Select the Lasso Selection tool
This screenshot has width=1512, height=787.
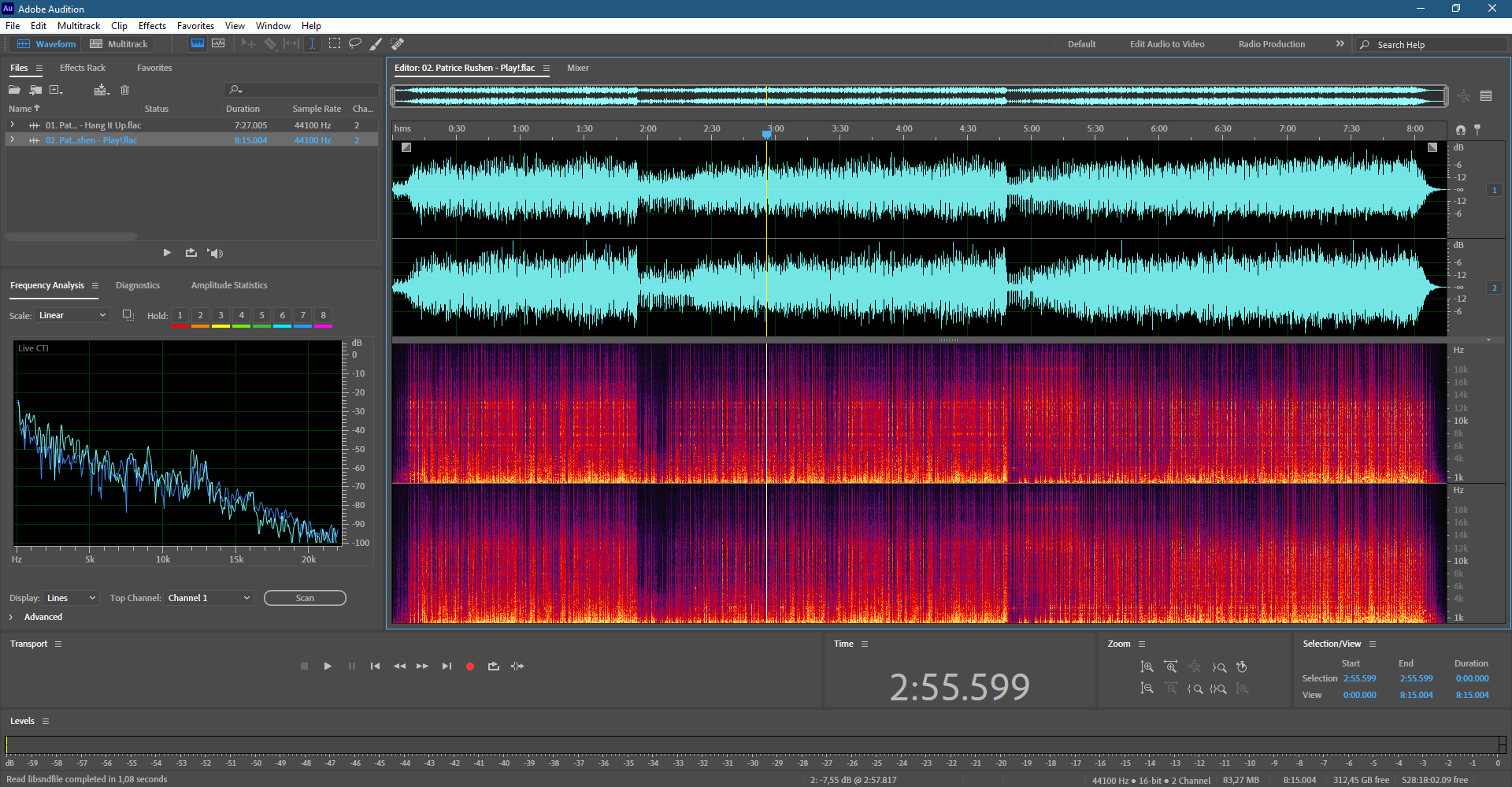point(355,44)
